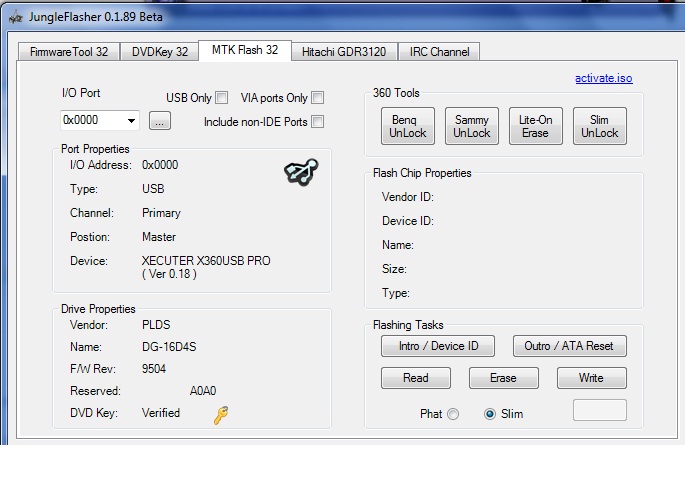Click the empty box below Write button
This screenshot has width=685, height=492.
[600, 410]
